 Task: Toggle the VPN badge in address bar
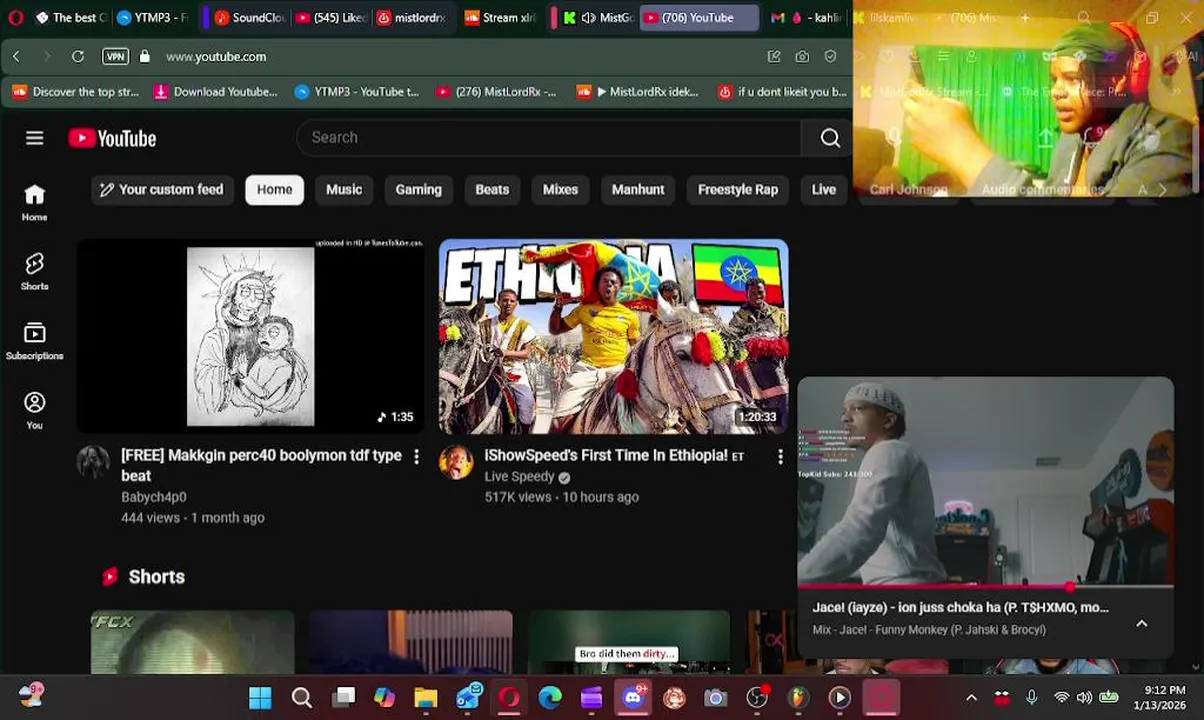(116, 57)
